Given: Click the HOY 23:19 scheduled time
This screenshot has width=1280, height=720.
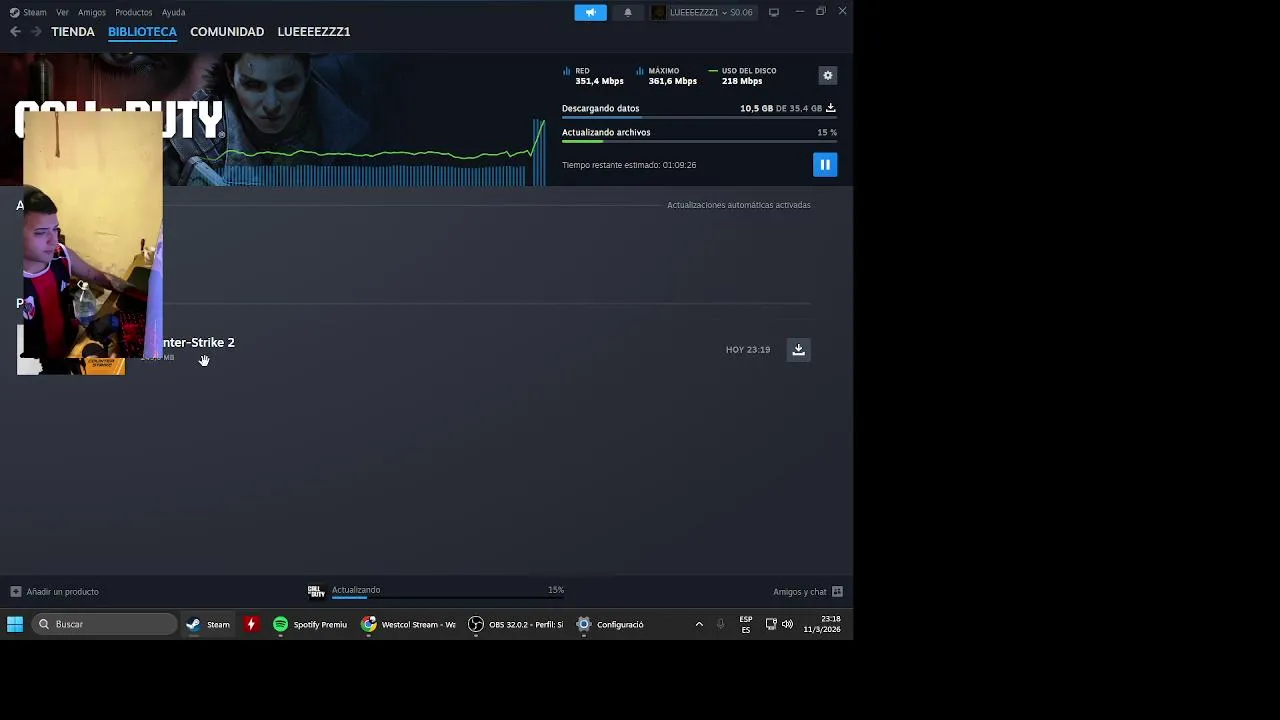Looking at the screenshot, I should point(748,350).
